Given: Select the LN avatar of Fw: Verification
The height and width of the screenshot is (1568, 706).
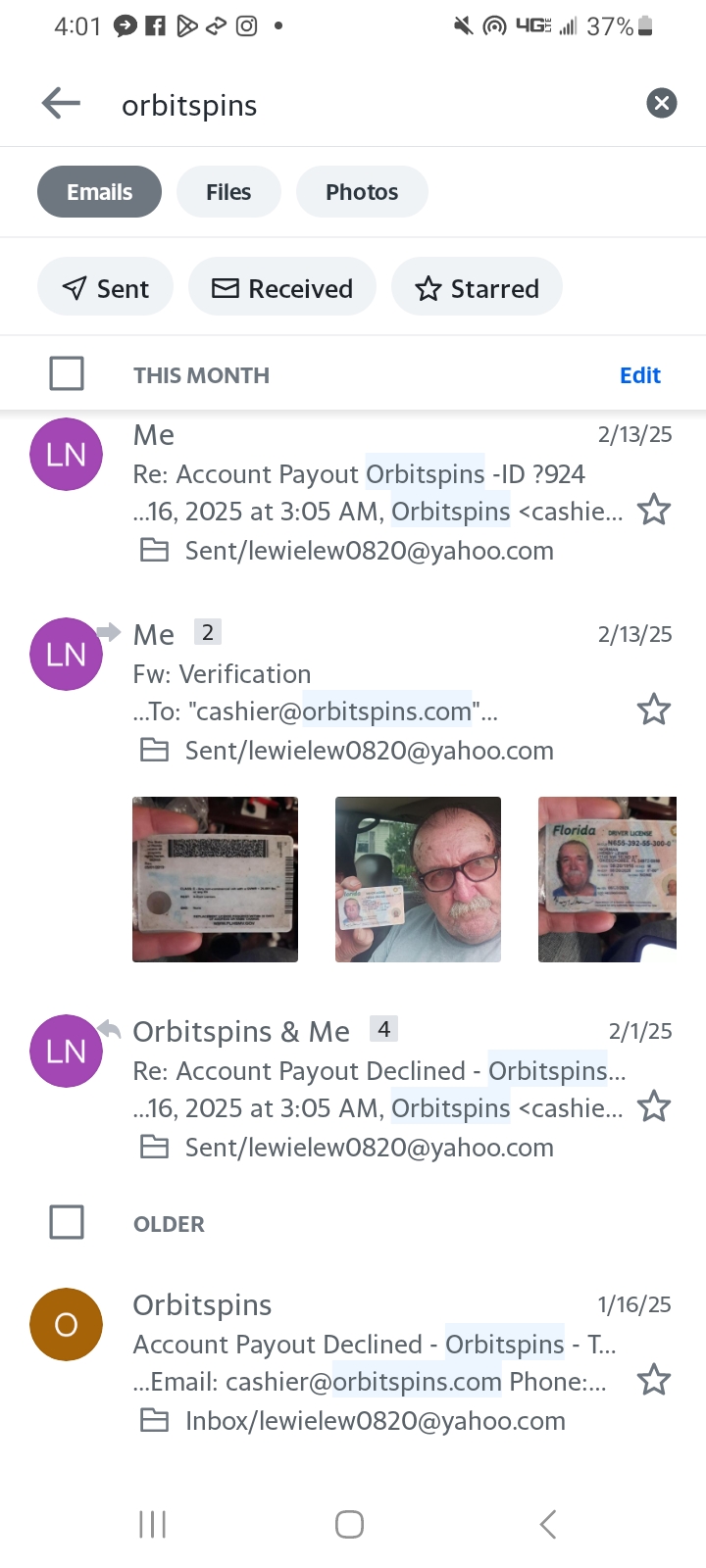Looking at the screenshot, I should [67, 654].
